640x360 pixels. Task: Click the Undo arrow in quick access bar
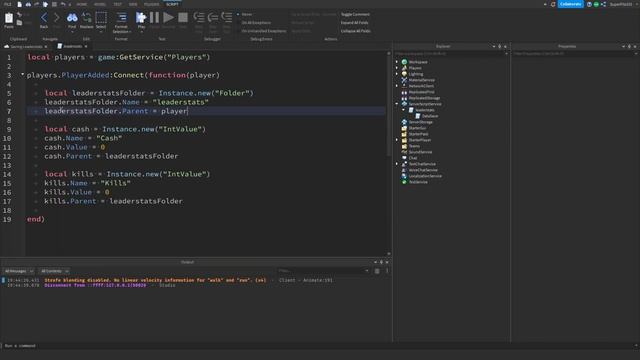(x=63, y=4)
